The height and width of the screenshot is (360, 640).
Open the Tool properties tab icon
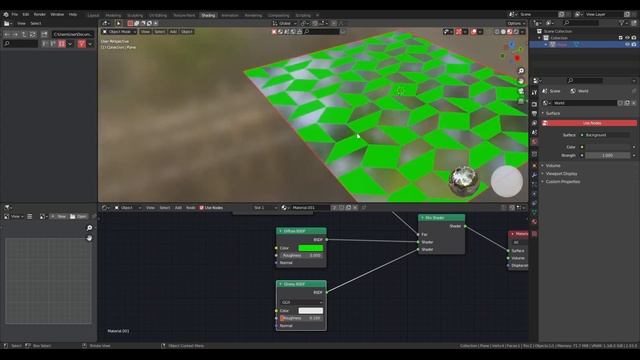point(534,93)
